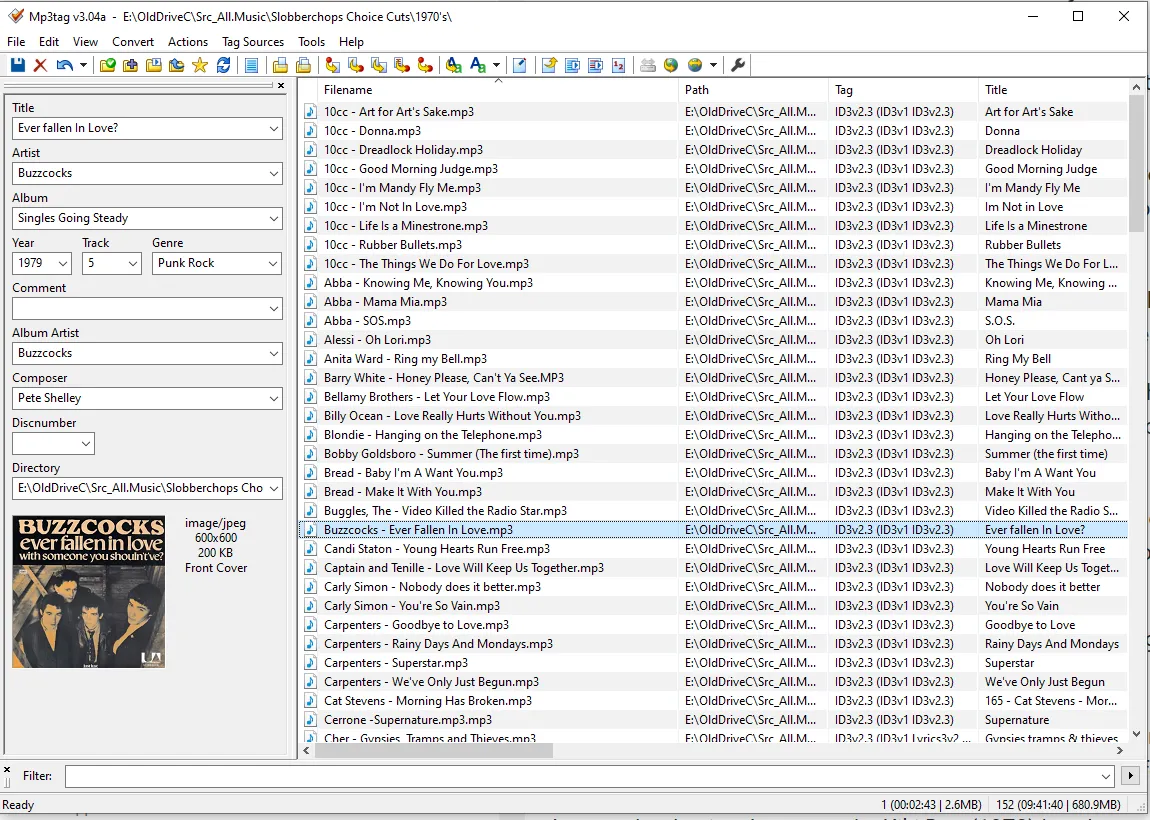Click the Add directory folder-plus icon
Image resolution: width=1150 pixels, height=820 pixels.
(131, 65)
